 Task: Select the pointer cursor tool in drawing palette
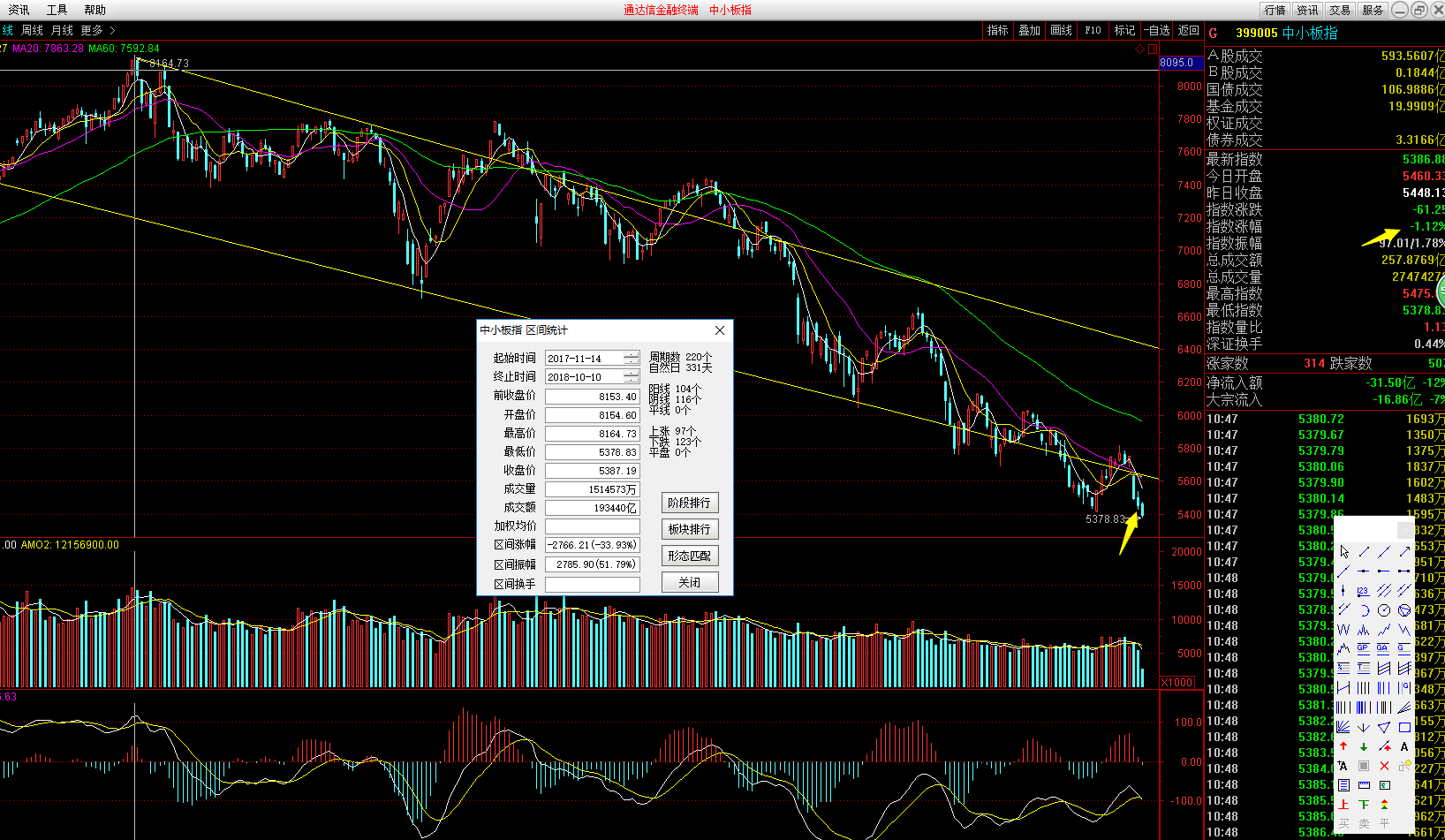pos(1343,551)
